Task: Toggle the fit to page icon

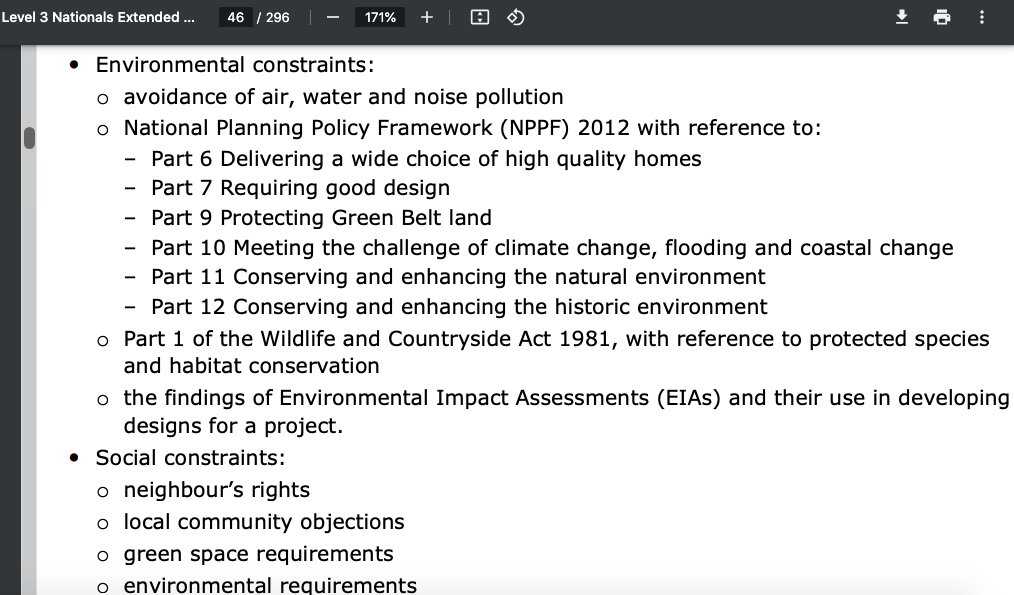Action: [480, 17]
